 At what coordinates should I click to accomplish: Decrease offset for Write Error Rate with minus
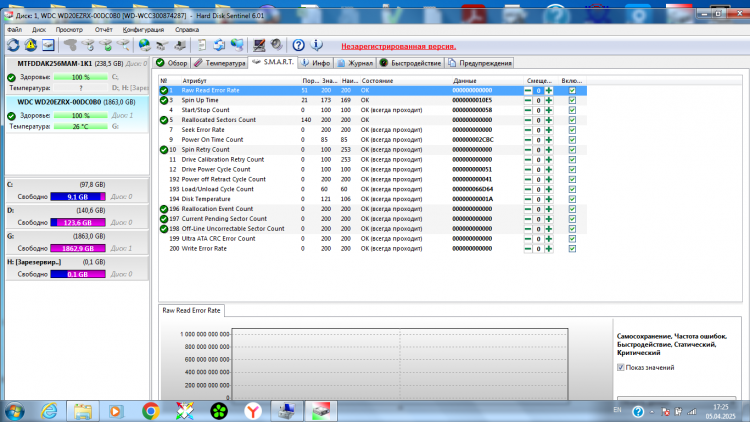[528, 249]
